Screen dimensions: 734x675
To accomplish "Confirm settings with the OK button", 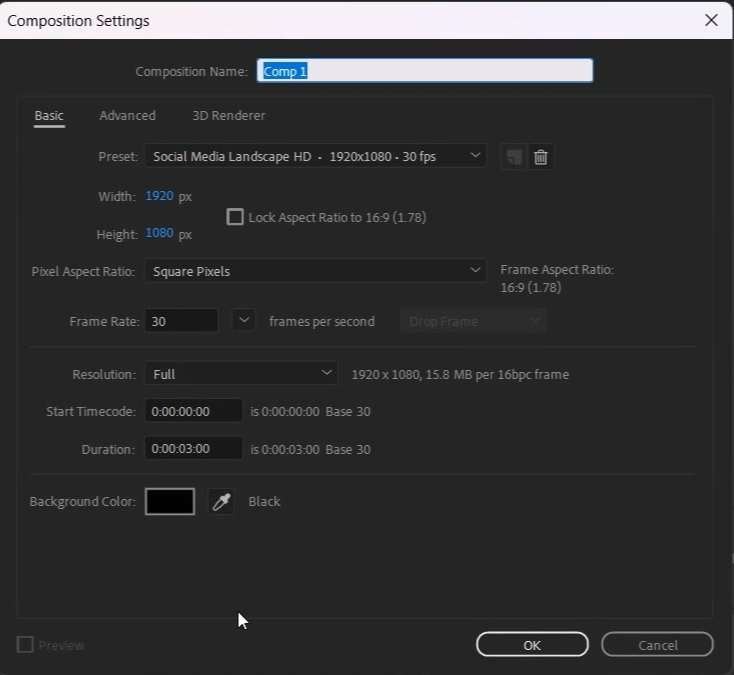I will click(x=532, y=645).
